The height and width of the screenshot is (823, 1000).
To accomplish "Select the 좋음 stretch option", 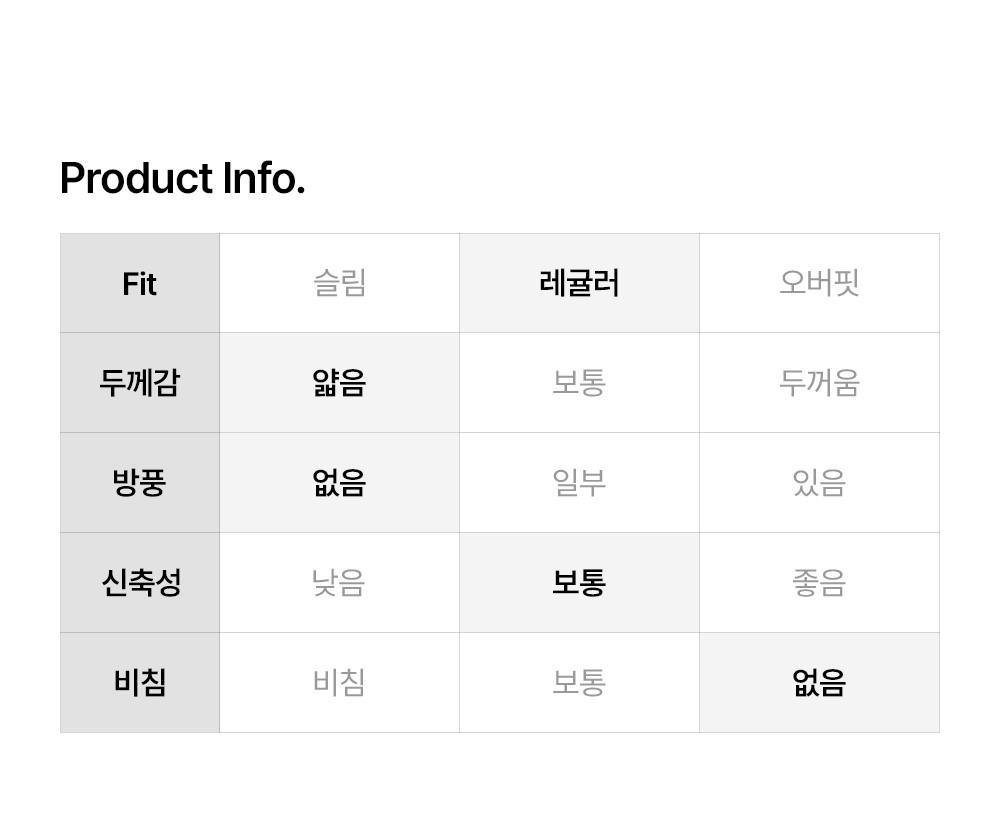I will click(x=819, y=583).
